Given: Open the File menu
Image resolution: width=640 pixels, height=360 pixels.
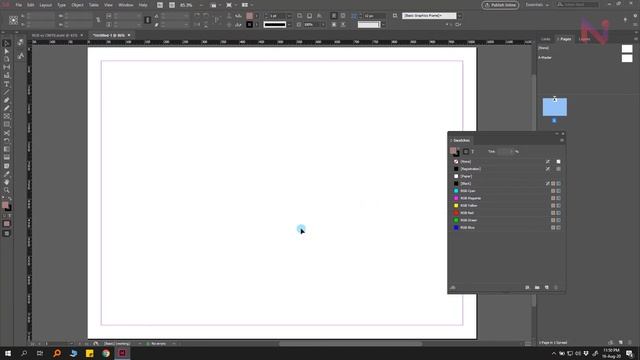Looking at the screenshot, I should 19,5.
